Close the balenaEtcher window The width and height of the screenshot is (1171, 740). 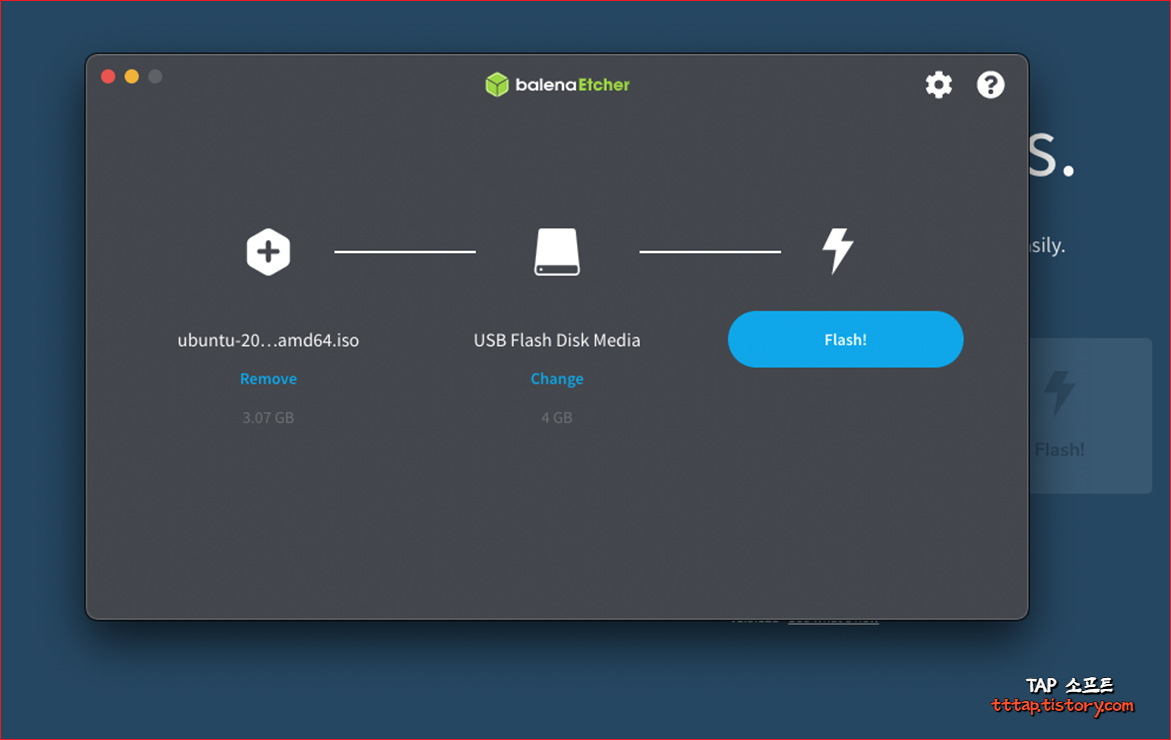108,76
